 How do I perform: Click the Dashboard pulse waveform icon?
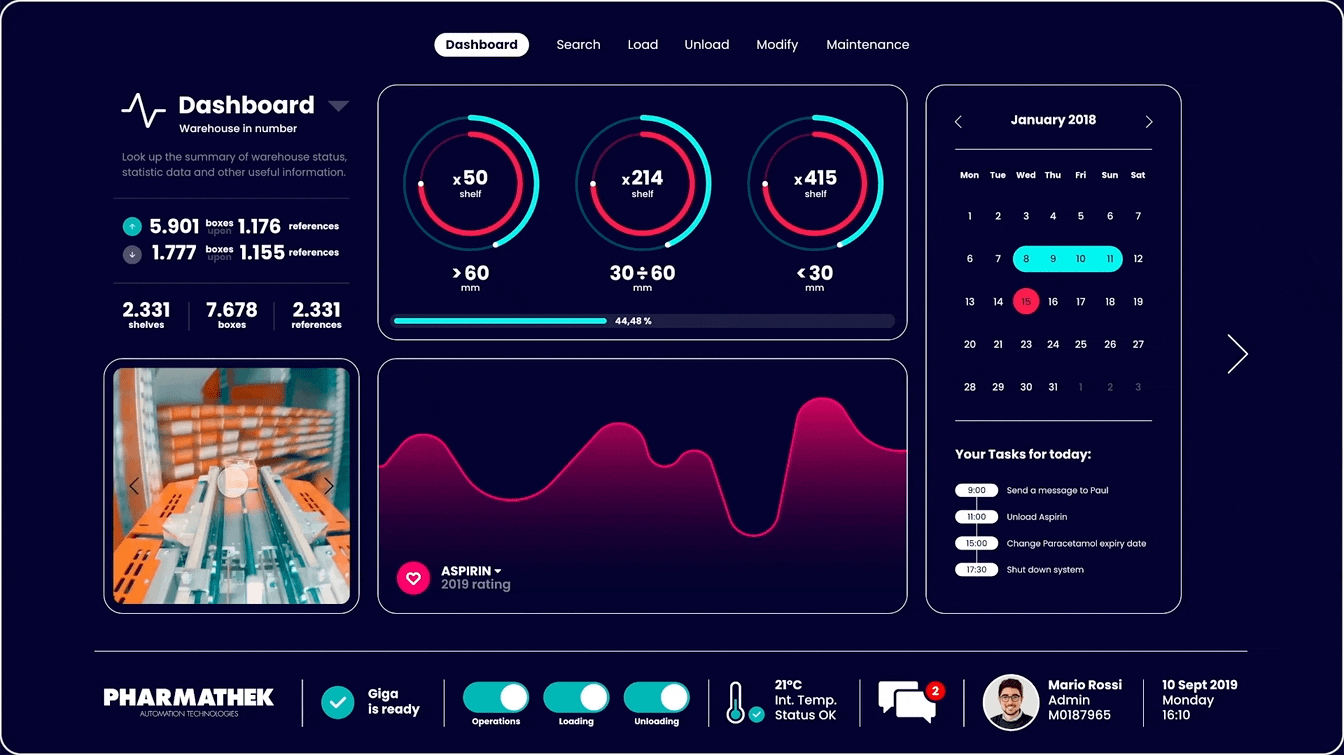[x=143, y=110]
